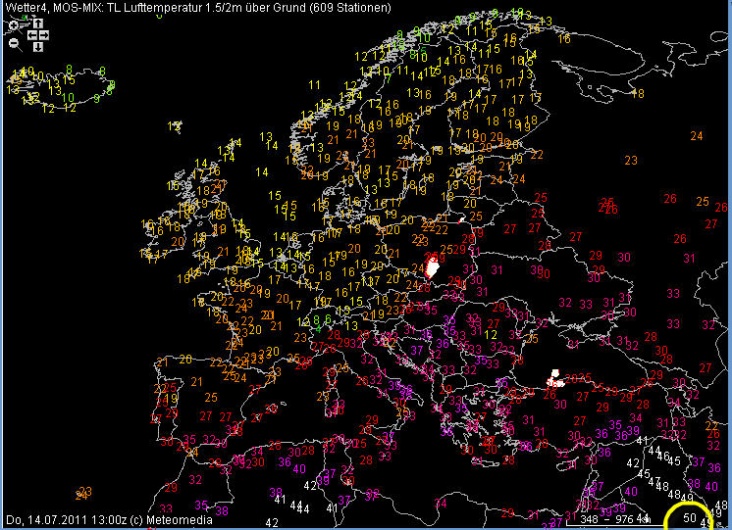Select the white '50' temperature value
The height and width of the screenshot is (530, 732).
[x=690, y=518]
